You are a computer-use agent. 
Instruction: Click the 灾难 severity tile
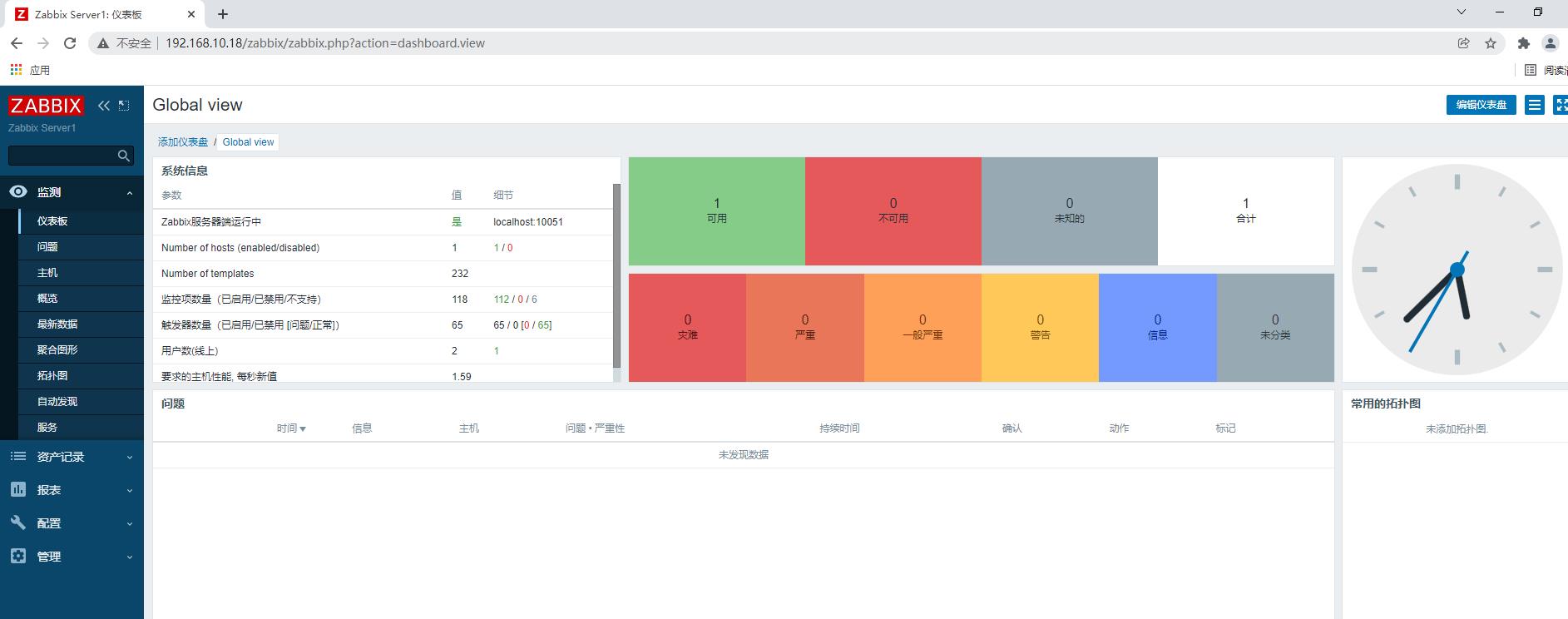point(687,328)
